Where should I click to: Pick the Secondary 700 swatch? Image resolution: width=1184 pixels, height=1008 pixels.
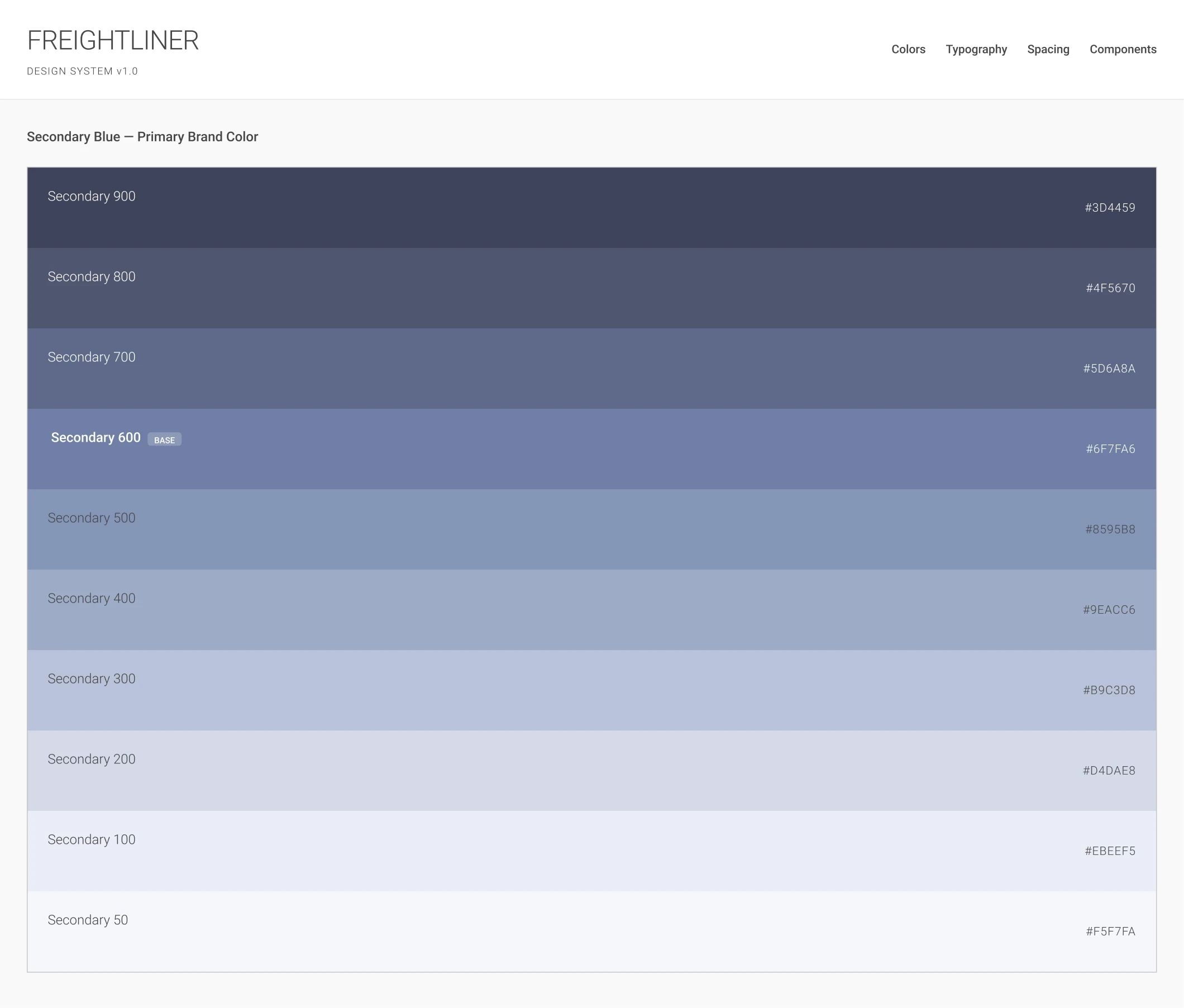[x=591, y=369]
